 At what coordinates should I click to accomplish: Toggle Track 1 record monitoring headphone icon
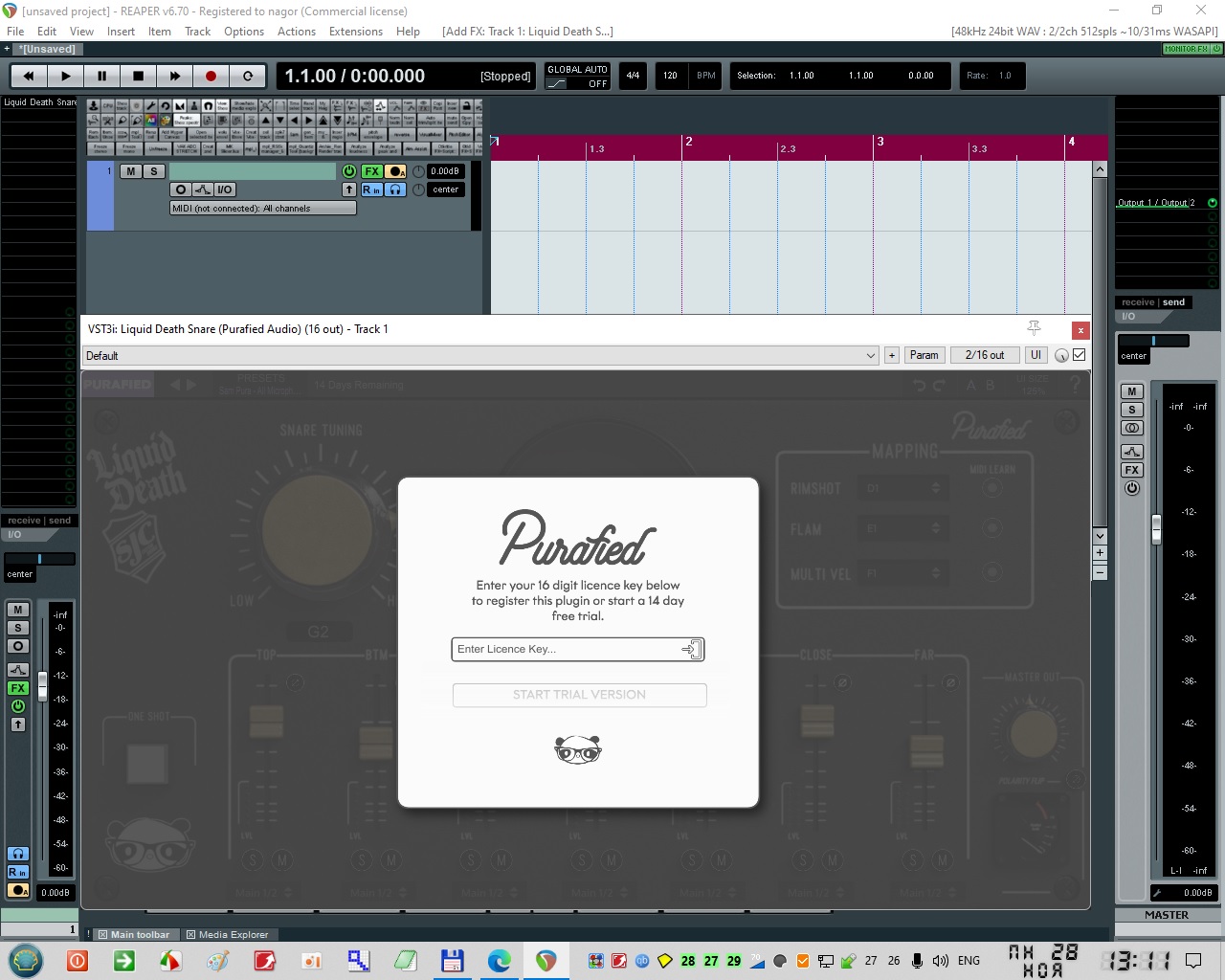[x=396, y=189]
